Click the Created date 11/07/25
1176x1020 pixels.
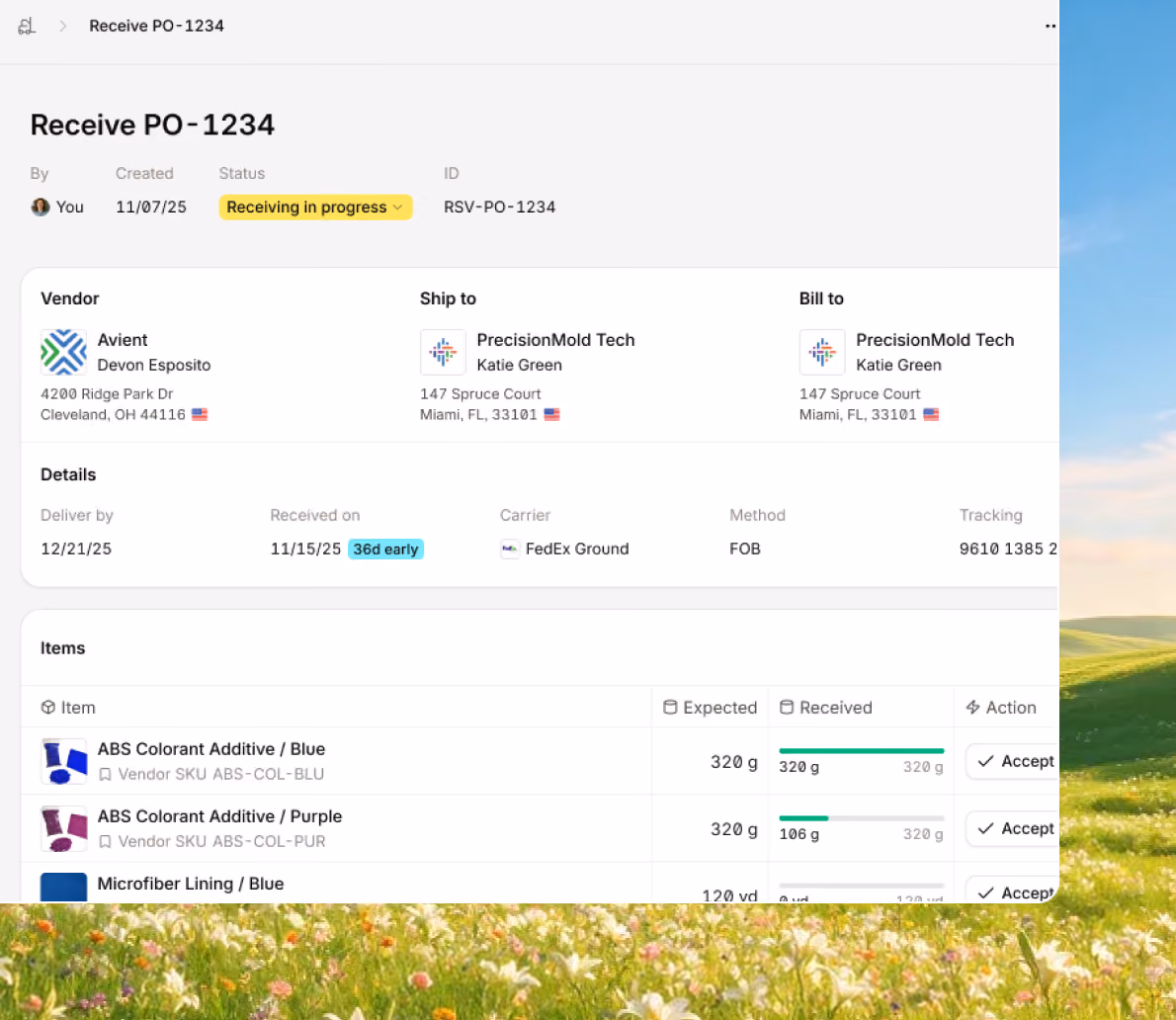[151, 207]
